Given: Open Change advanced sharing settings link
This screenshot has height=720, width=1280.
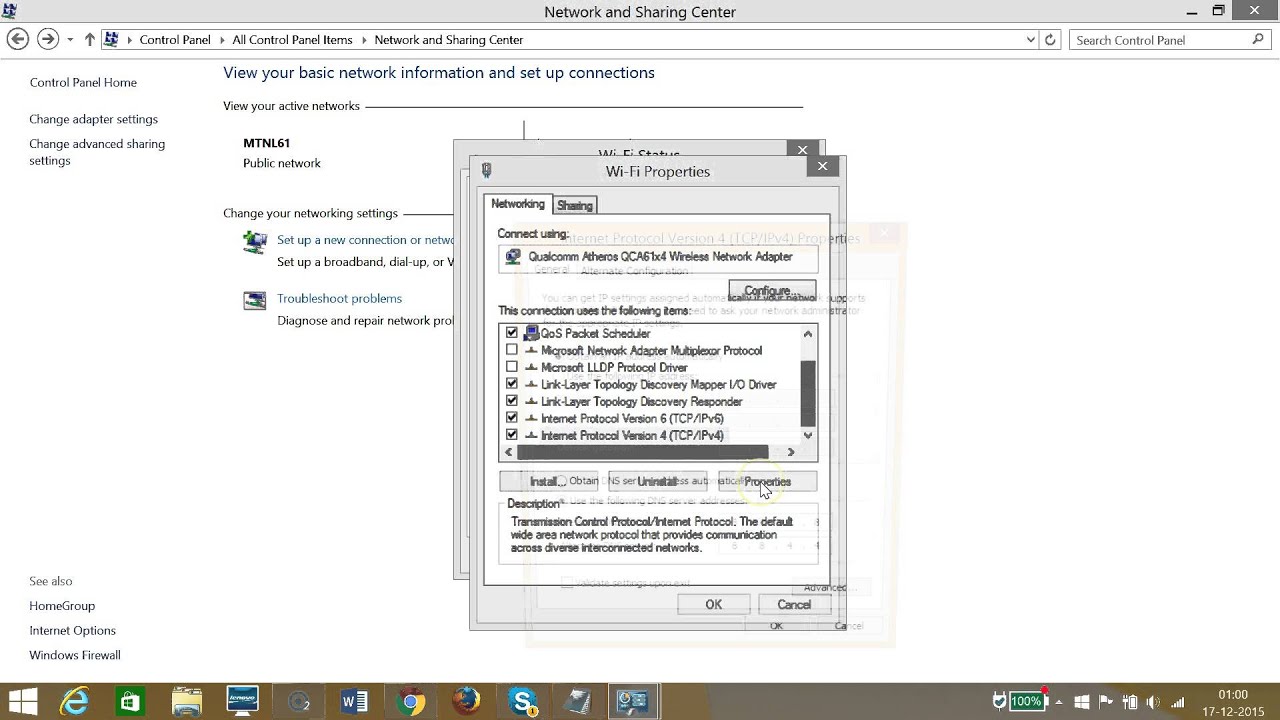Looking at the screenshot, I should (x=97, y=152).
